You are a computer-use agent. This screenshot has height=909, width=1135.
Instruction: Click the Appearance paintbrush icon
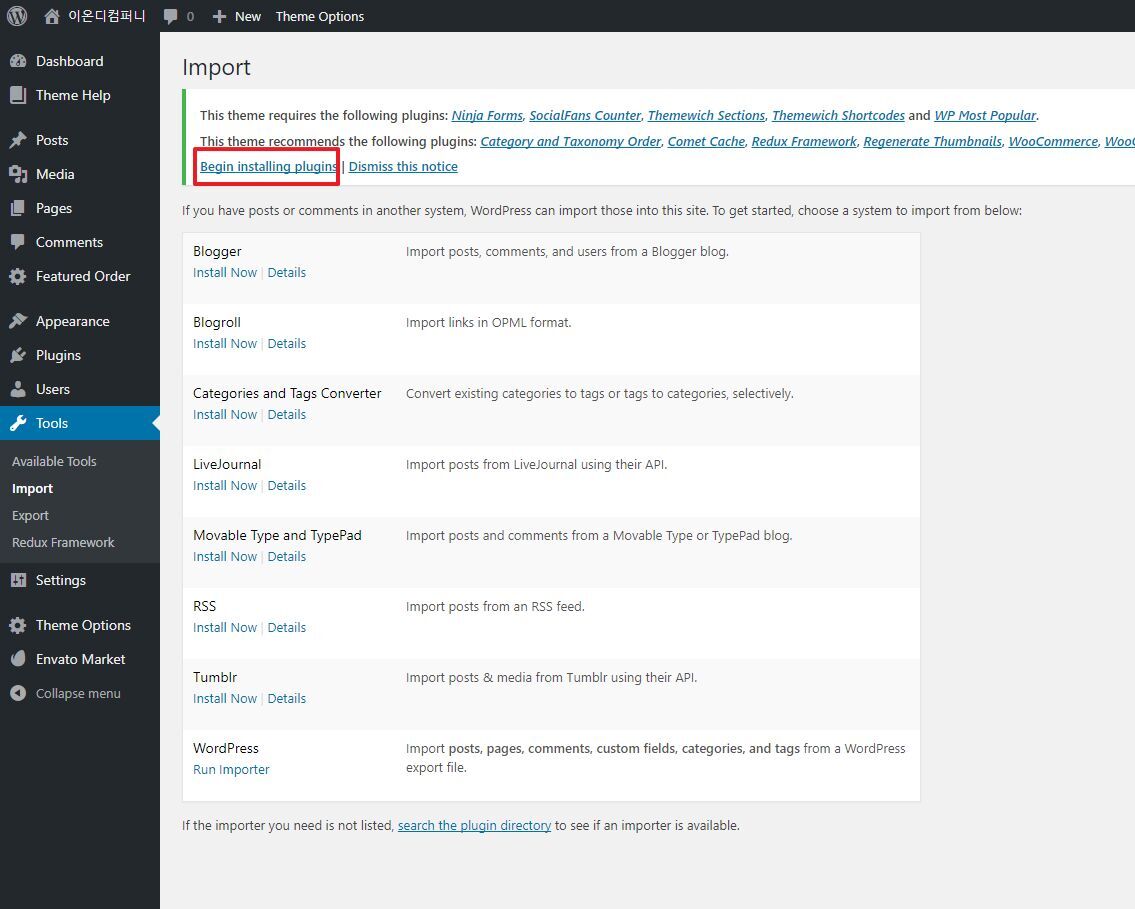coord(18,321)
